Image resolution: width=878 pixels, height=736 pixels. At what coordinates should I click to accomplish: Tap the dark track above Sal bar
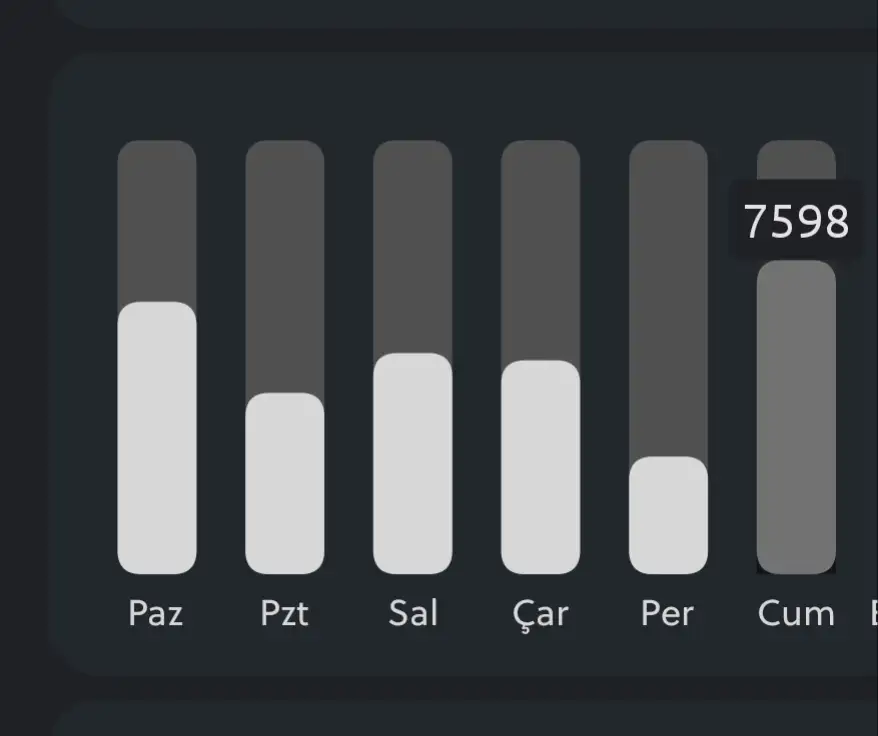(413, 245)
